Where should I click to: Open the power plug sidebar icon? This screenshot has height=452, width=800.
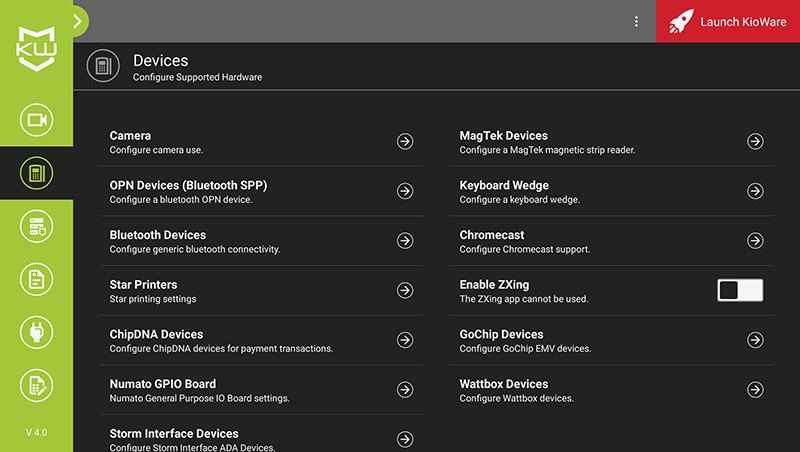(36, 332)
